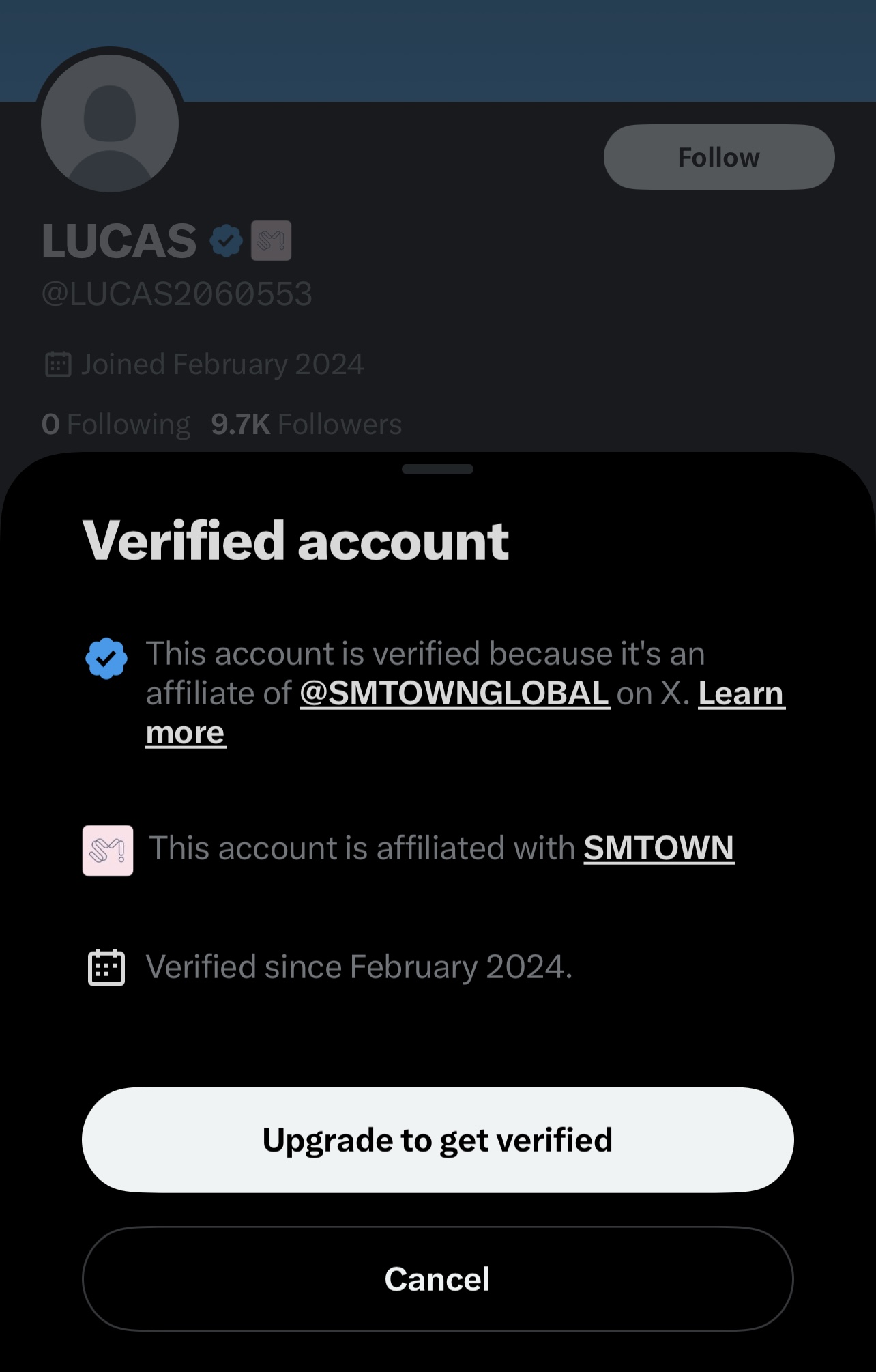This screenshot has width=876, height=1372.
Task: Click the Verified since February 2024 text
Action: [x=359, y=967]
